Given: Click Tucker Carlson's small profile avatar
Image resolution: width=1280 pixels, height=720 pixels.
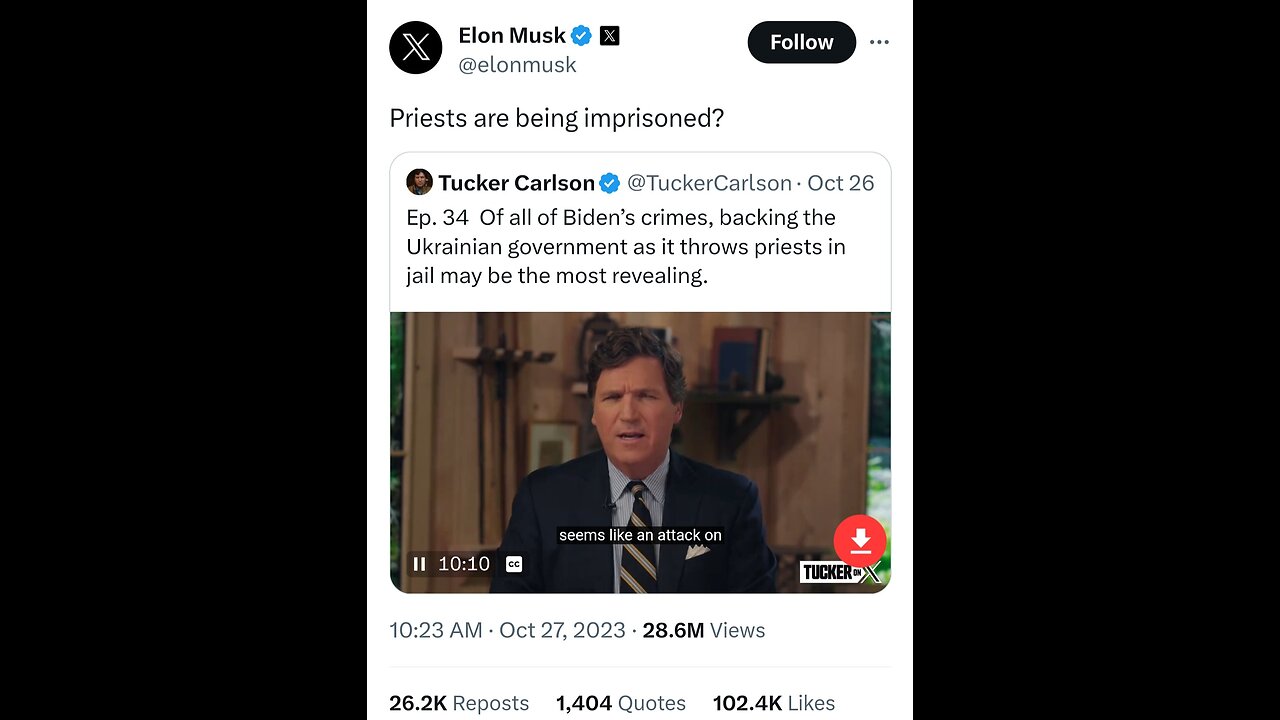Looking at the screenshot, I should point(419,182).
